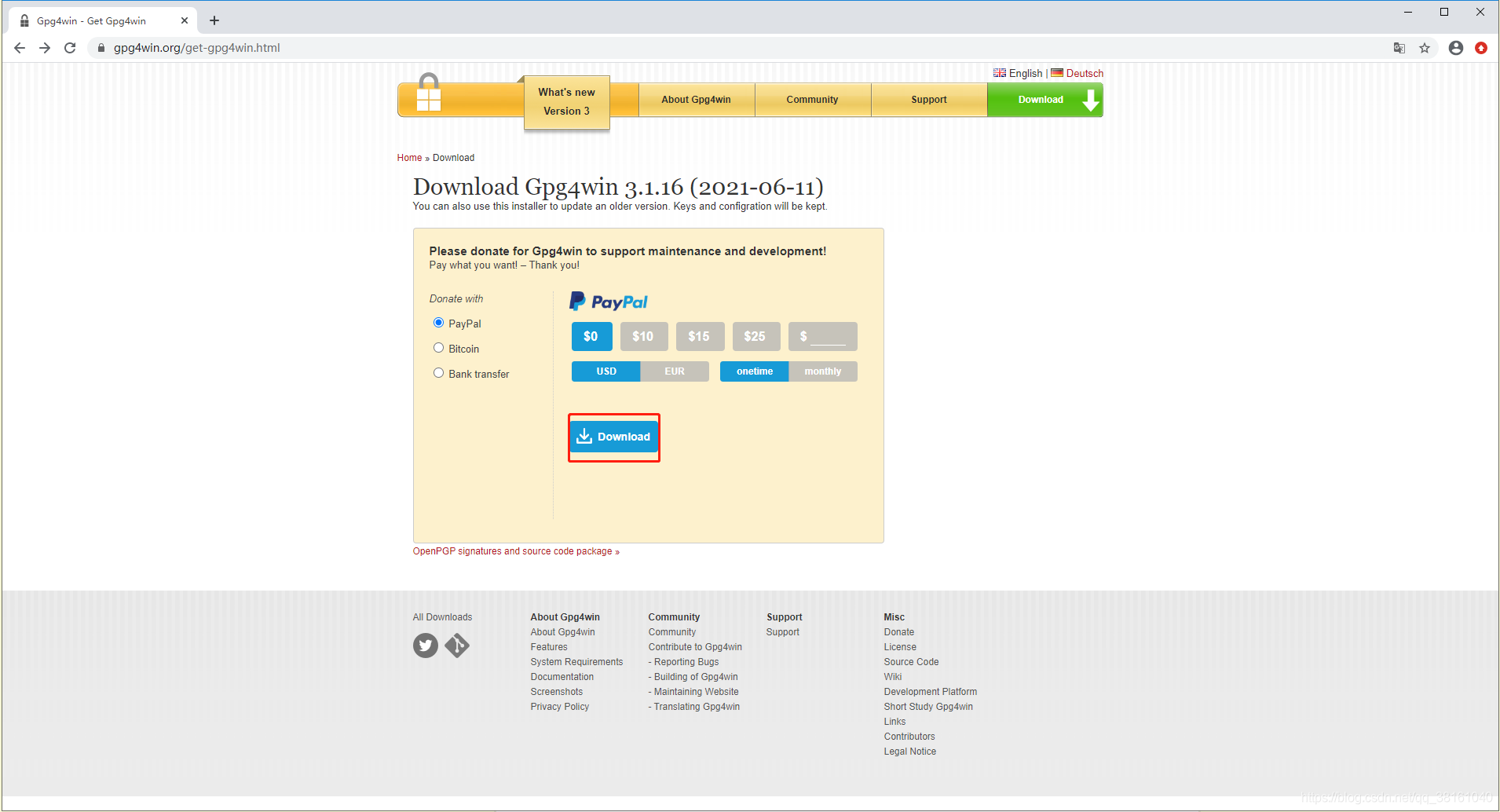Open Privacy Policy footer link
The height and width of the screenshot is (812, 1500).
coord(560,707)
